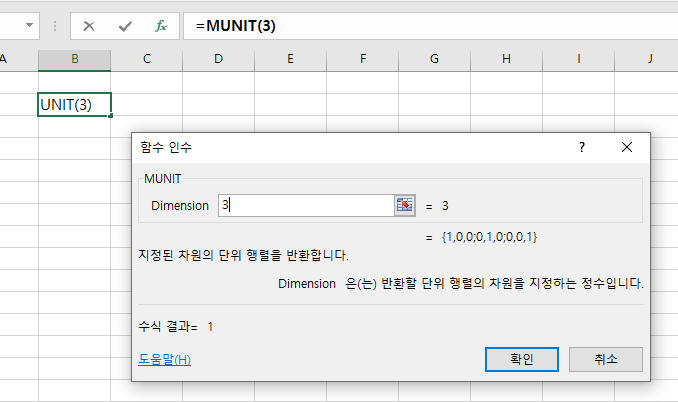Select column F header
Viewport: 678px width, 402px height.
click(x=362, y=59)
